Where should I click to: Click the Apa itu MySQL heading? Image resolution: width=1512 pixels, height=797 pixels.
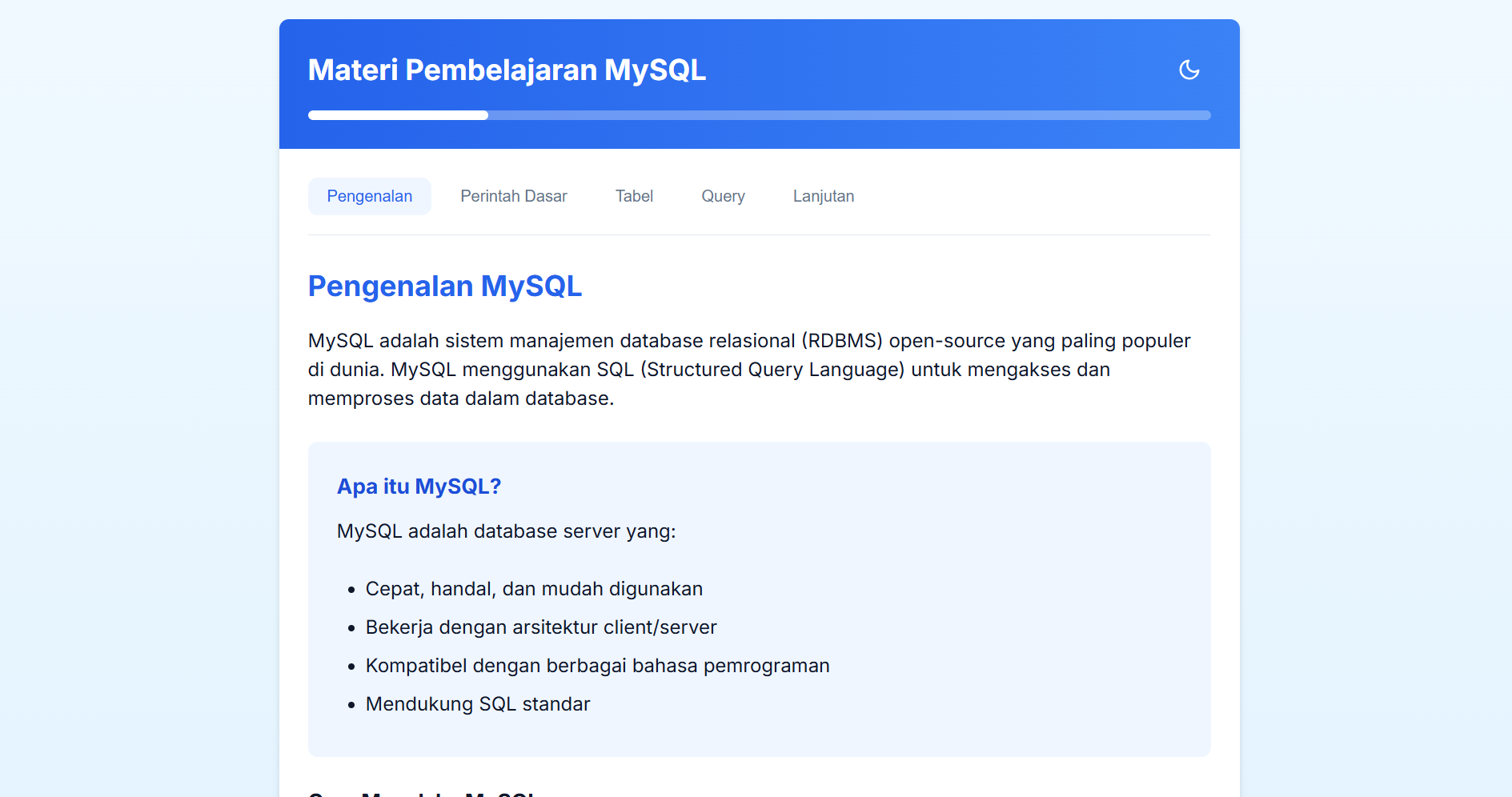[419, 486]
